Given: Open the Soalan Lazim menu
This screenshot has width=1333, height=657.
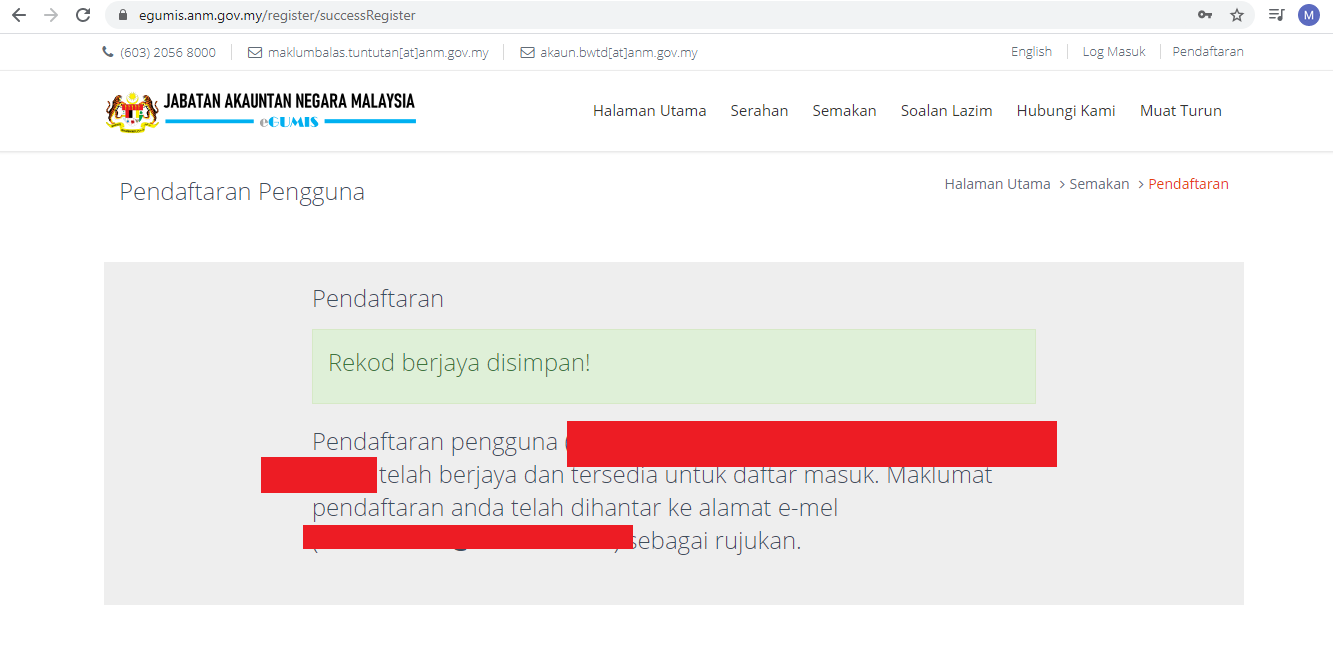Looking at the screenshot, I should 946,111.
